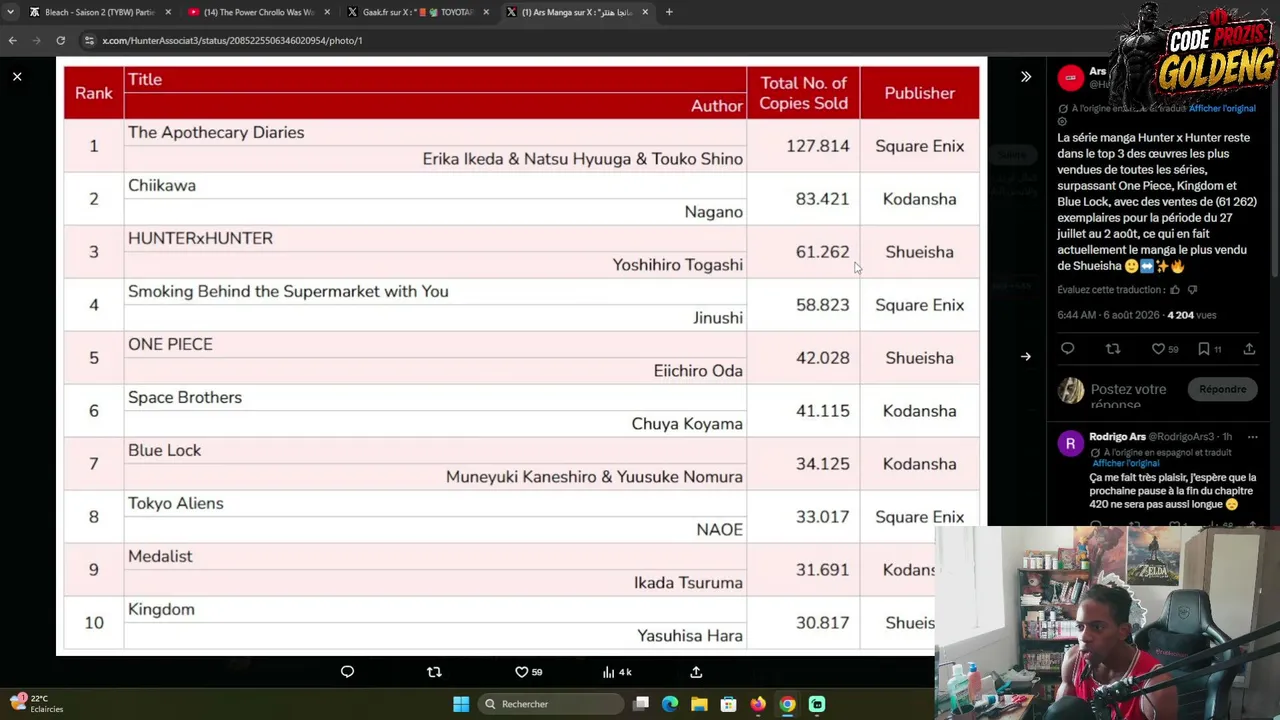Screen dimensions: 1280x720
Task: Go back to the previous page
Action: pos(12,40)
